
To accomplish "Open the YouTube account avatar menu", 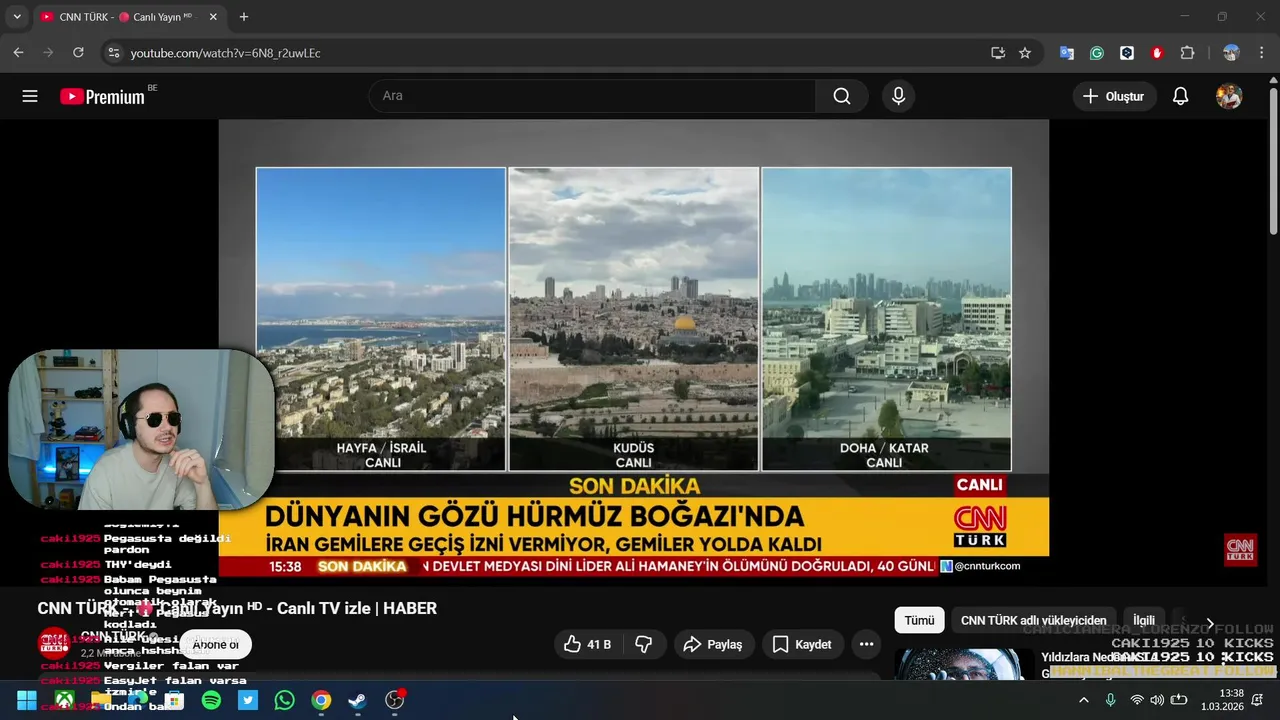I will click(1229, 96).
